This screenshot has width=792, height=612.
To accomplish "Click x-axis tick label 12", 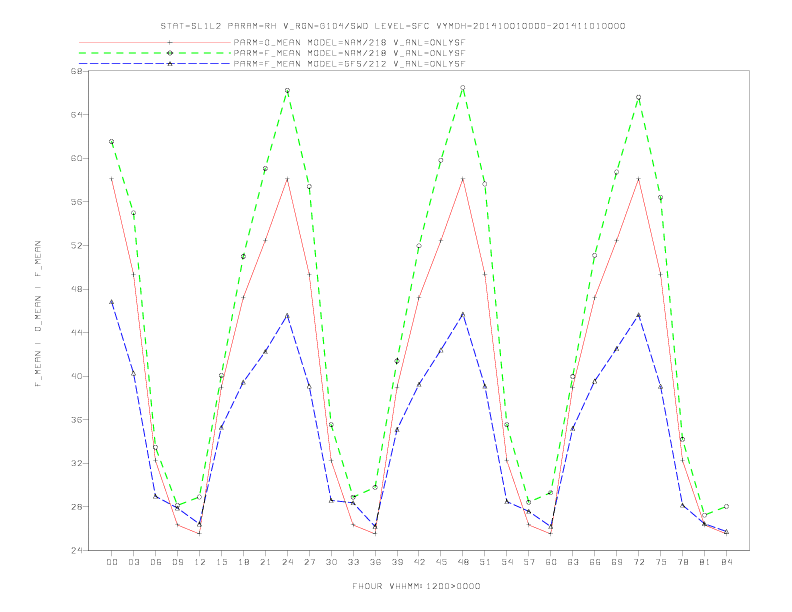I will (x=200, y=562).
